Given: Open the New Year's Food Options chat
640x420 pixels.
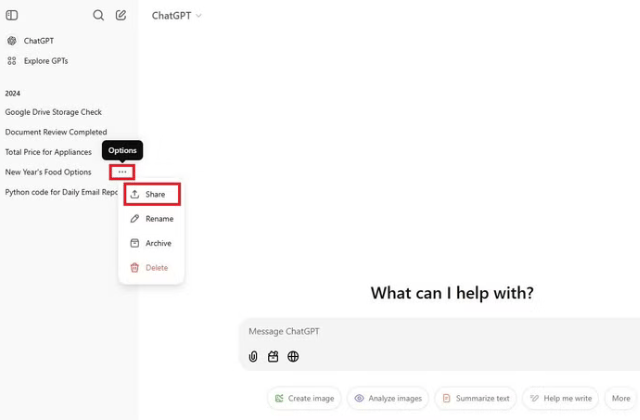Looking at the screenshot, I should click(48, 172).
